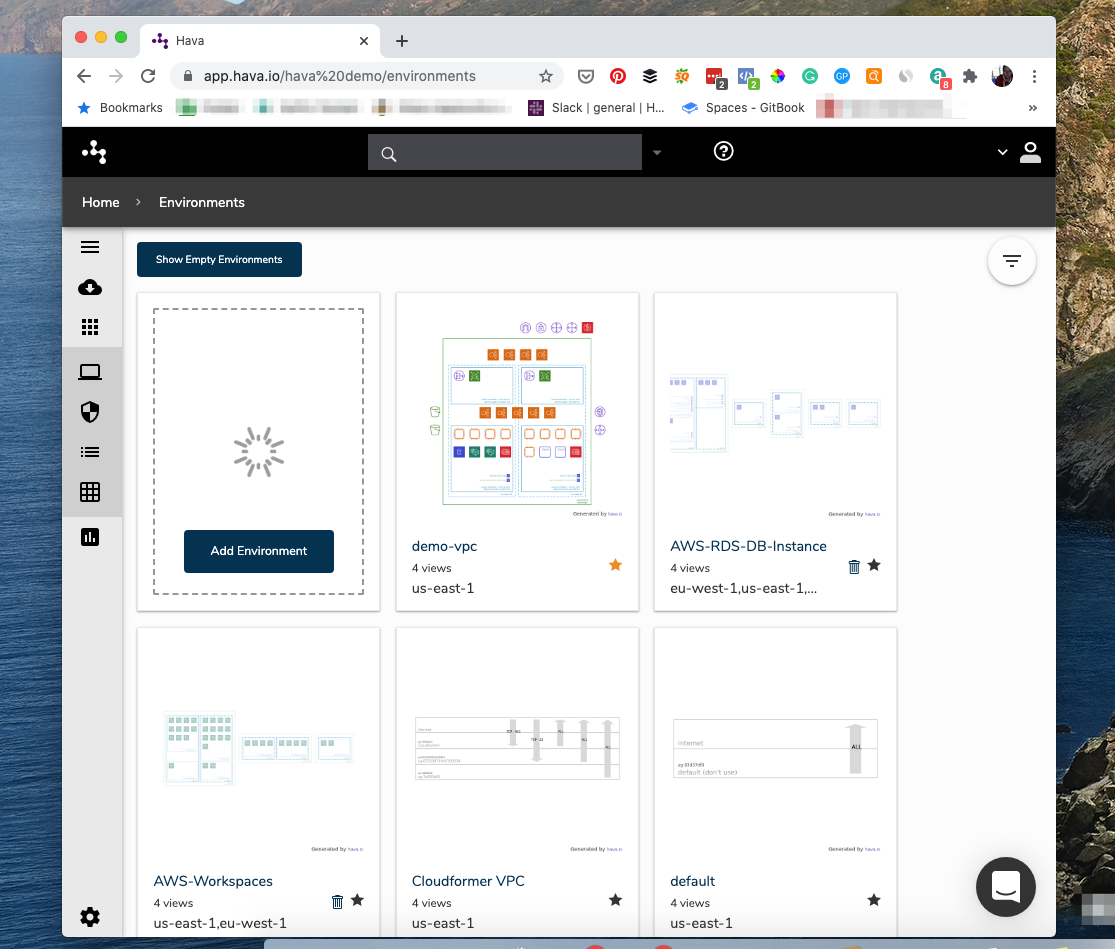Open the Chrome extensions puzzle icon
The height and width of the screenshot is (949, 1115).
970,76
